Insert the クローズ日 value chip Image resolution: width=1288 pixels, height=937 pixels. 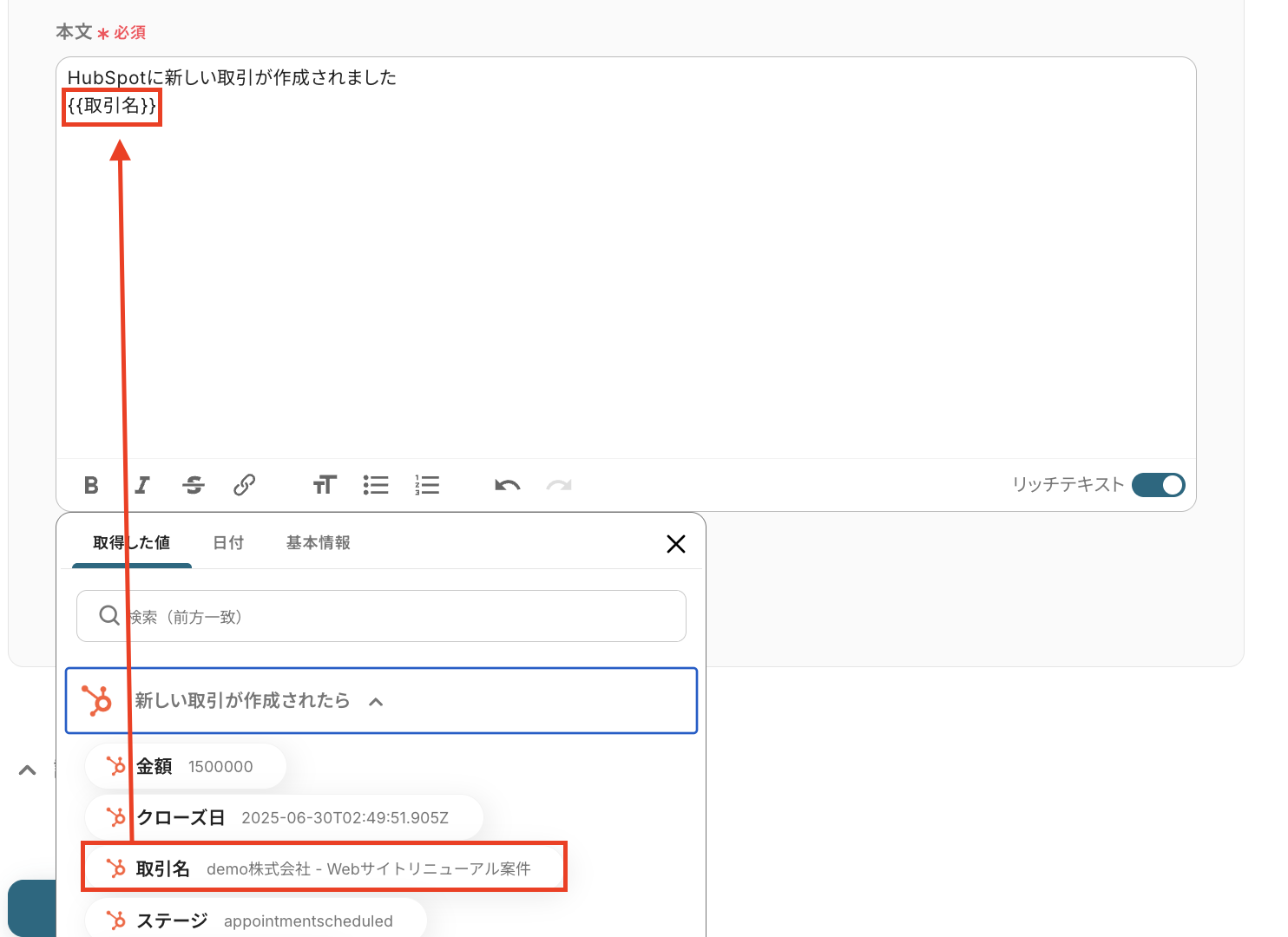coord(284,817)
